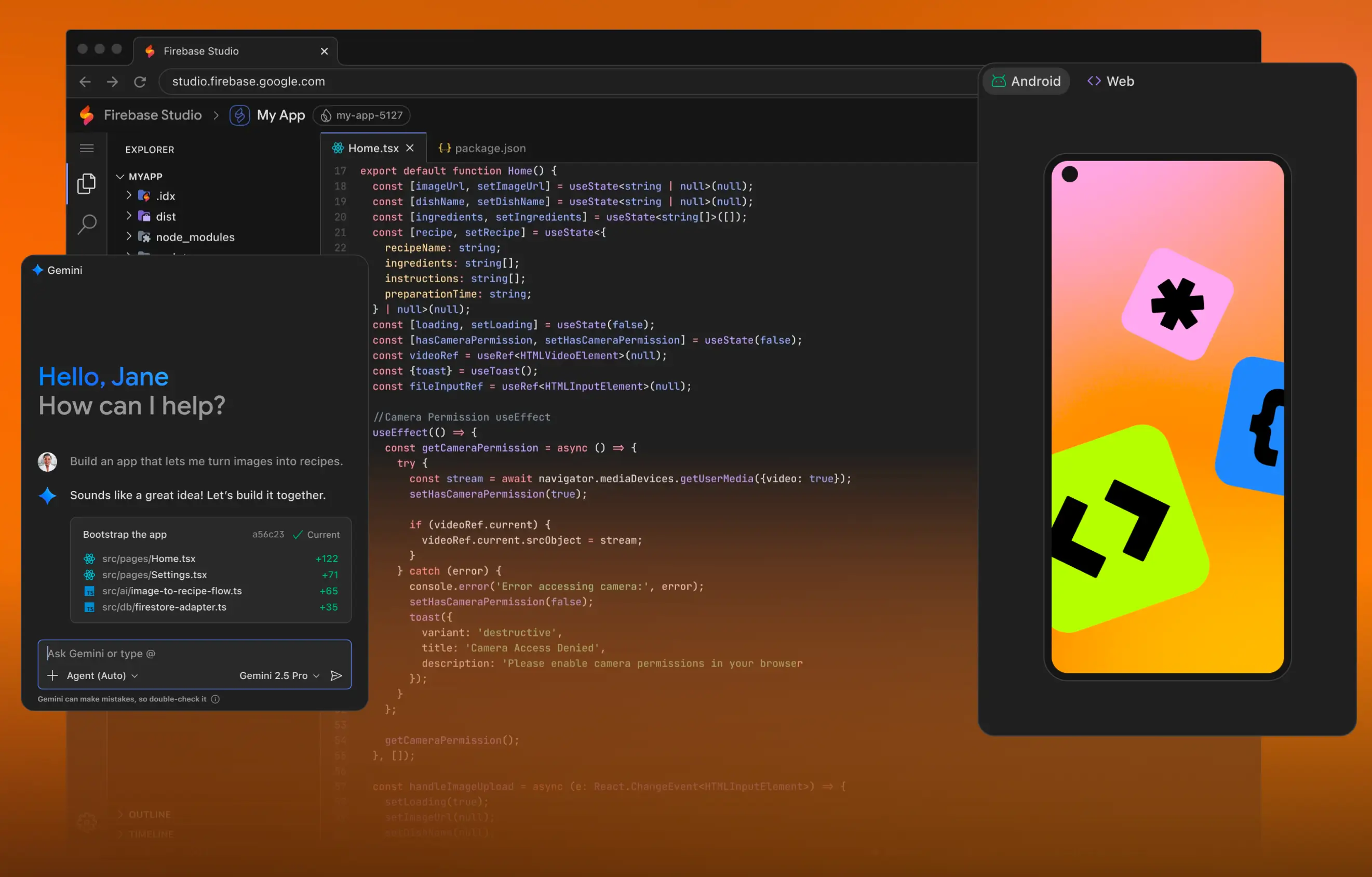Send the Gemini prompt with the arrow icon

pyautogui.click(x=336, y=675)
